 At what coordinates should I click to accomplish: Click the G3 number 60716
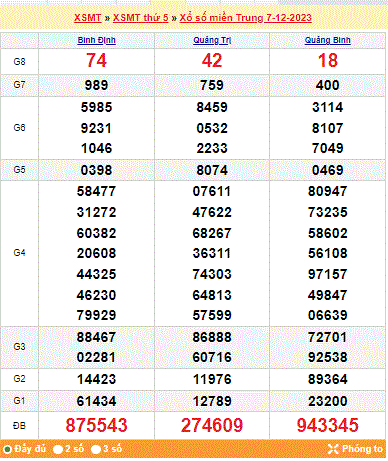(x=212, y=357)
